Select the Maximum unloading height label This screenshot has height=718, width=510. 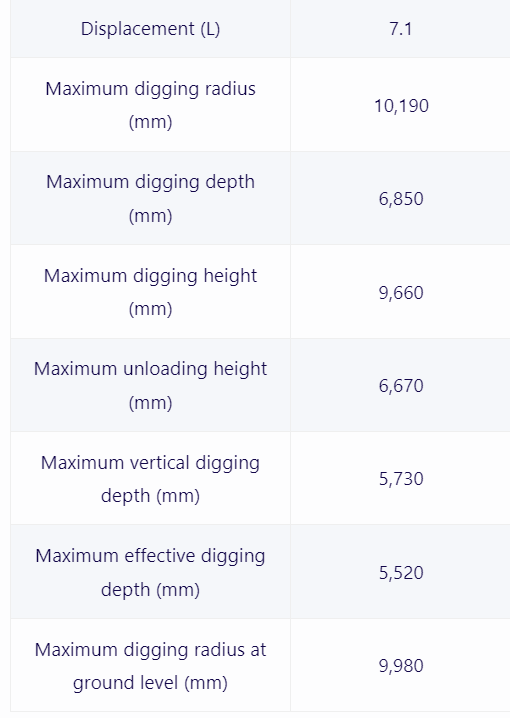pos(150,385)
